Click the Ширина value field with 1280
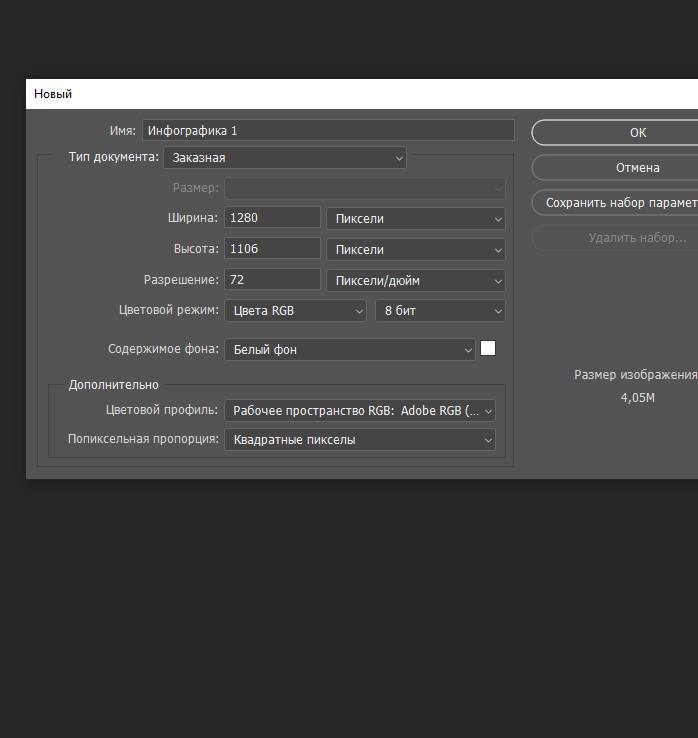The image size is (698, 738). pos(272,218)
